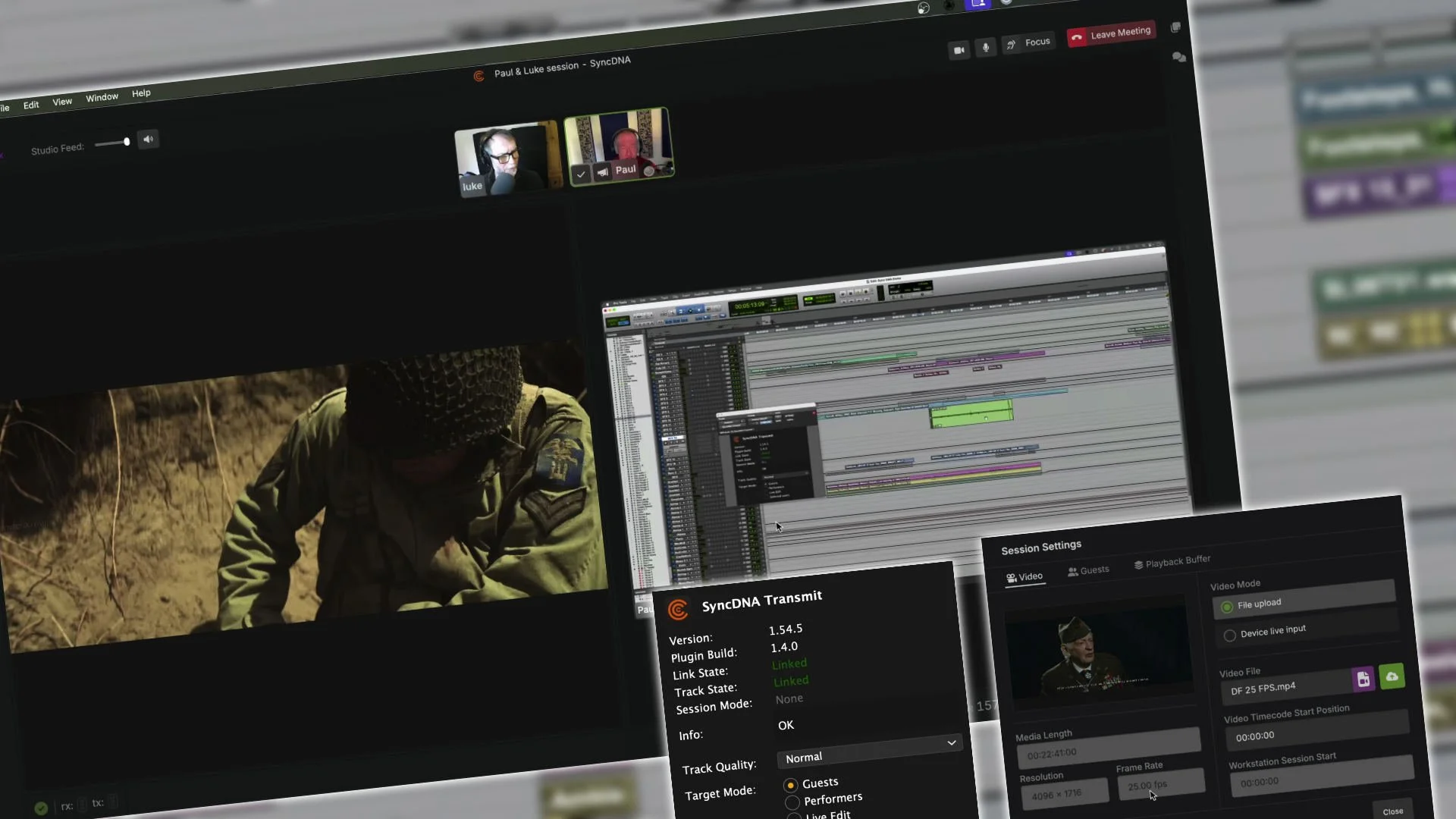
Task: Open the Window menu in the menu bar
Action: [x=102, y=96]
